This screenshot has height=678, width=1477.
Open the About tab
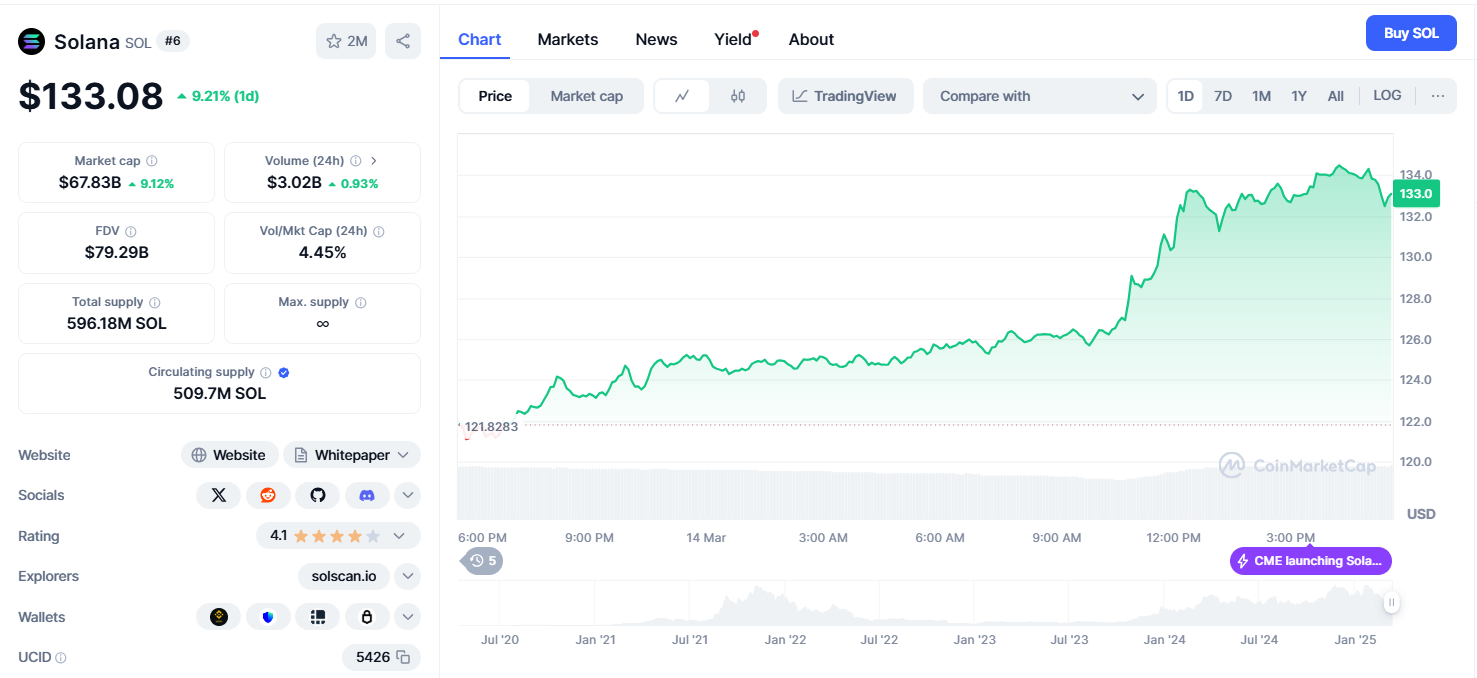click(811, 39)
